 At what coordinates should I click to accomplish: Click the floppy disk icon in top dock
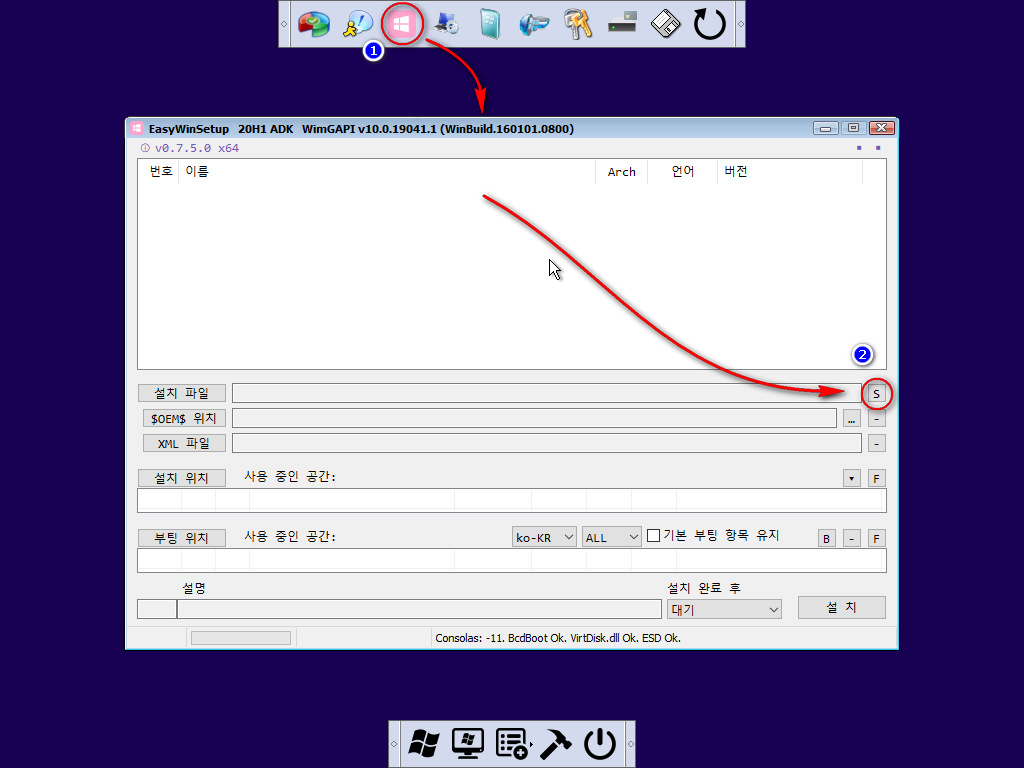tap(665, 24)
